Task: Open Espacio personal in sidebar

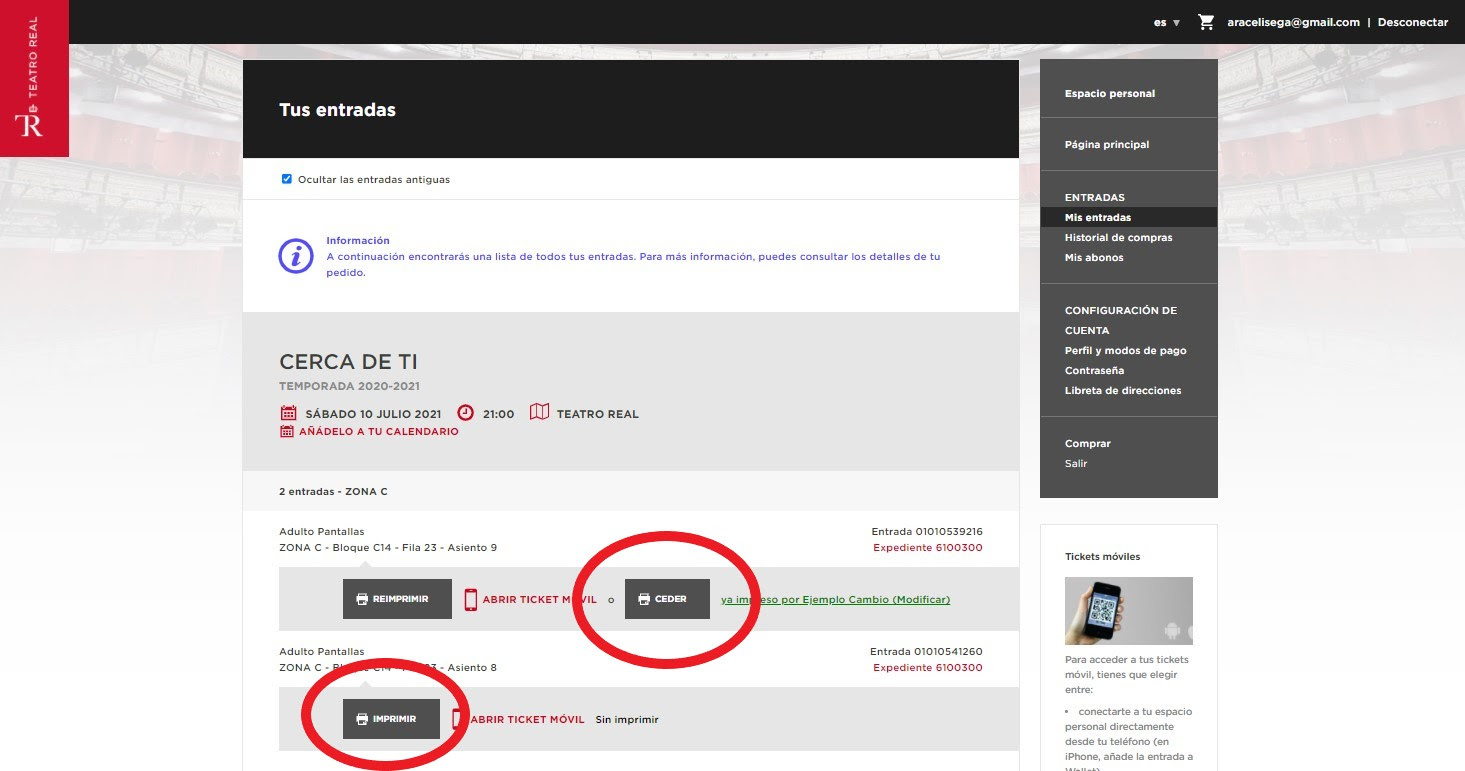Action: point(1110,93)
